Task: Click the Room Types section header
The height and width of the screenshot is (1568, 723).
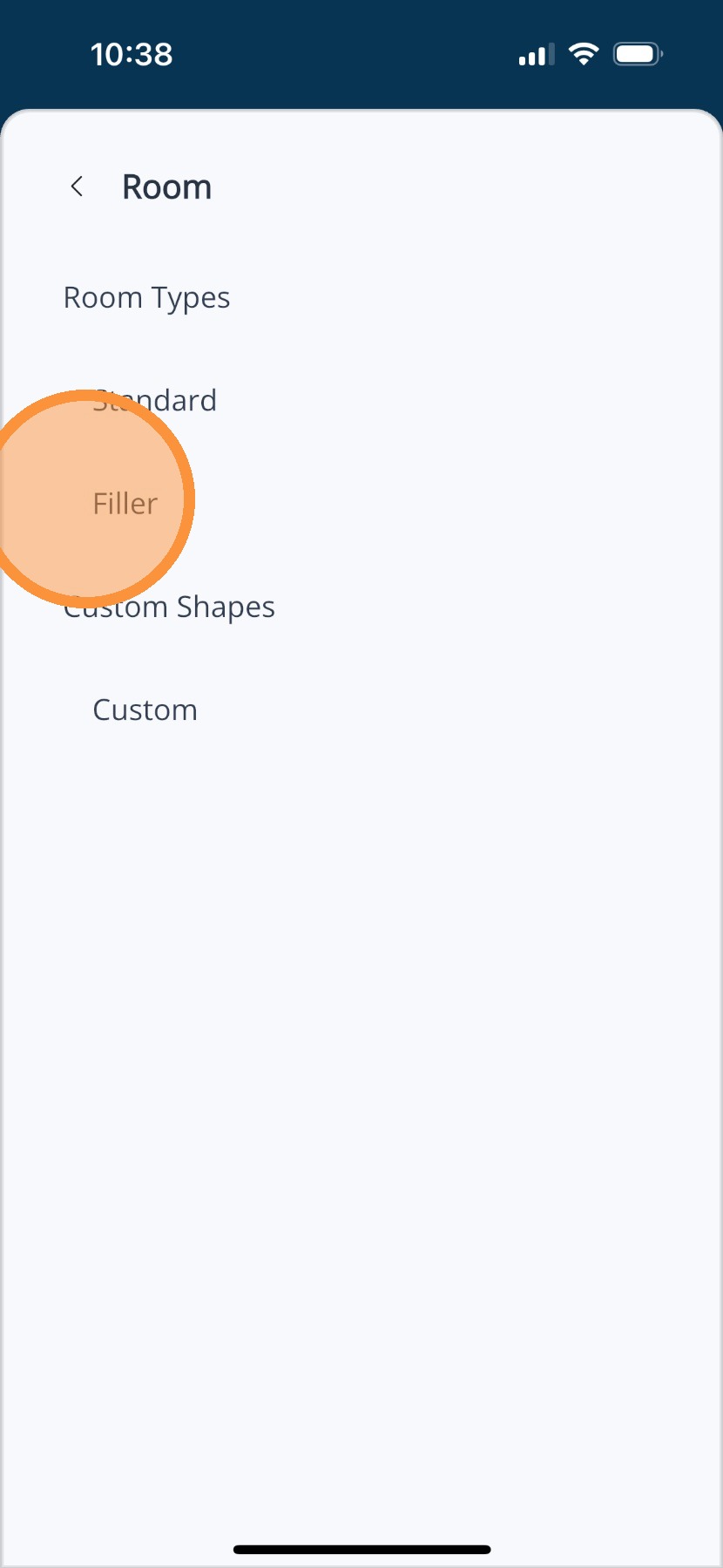Action: click(x=146, y=298)
